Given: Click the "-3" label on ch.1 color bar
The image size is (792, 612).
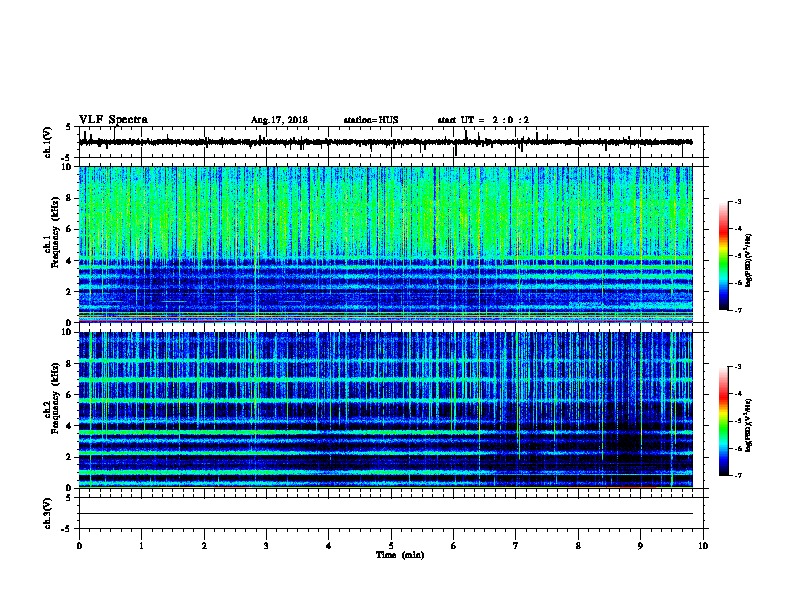Looking at the screenshot, I should 737,202.
